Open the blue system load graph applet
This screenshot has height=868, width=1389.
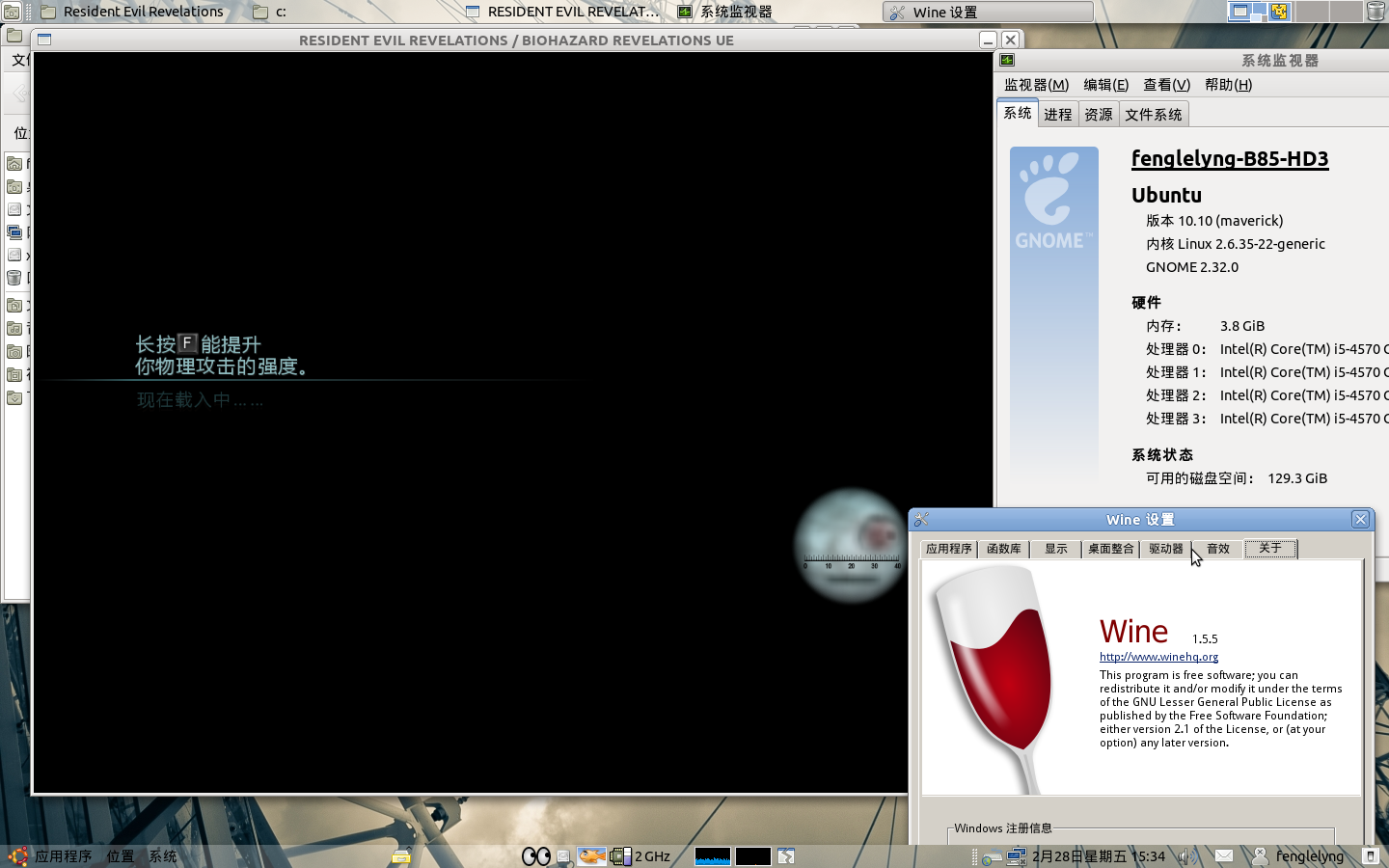tap(713, 856)
